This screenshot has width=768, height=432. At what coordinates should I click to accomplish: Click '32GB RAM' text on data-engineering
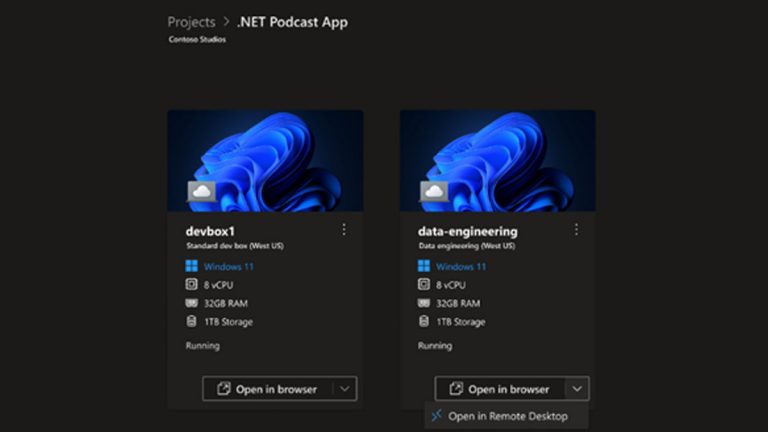point(458,304)
